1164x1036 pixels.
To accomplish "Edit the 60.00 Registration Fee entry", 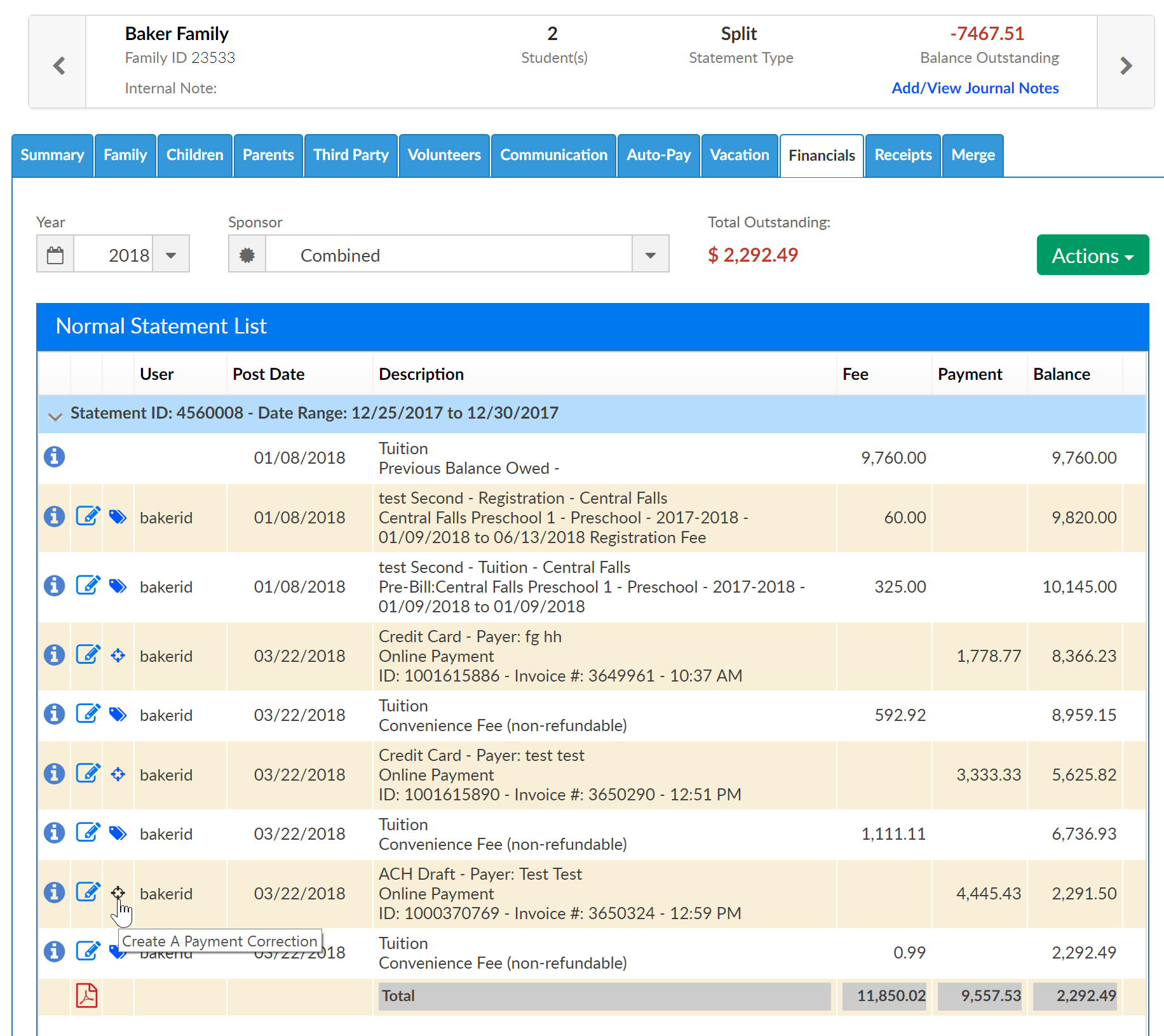I will [x=88, y=516].
